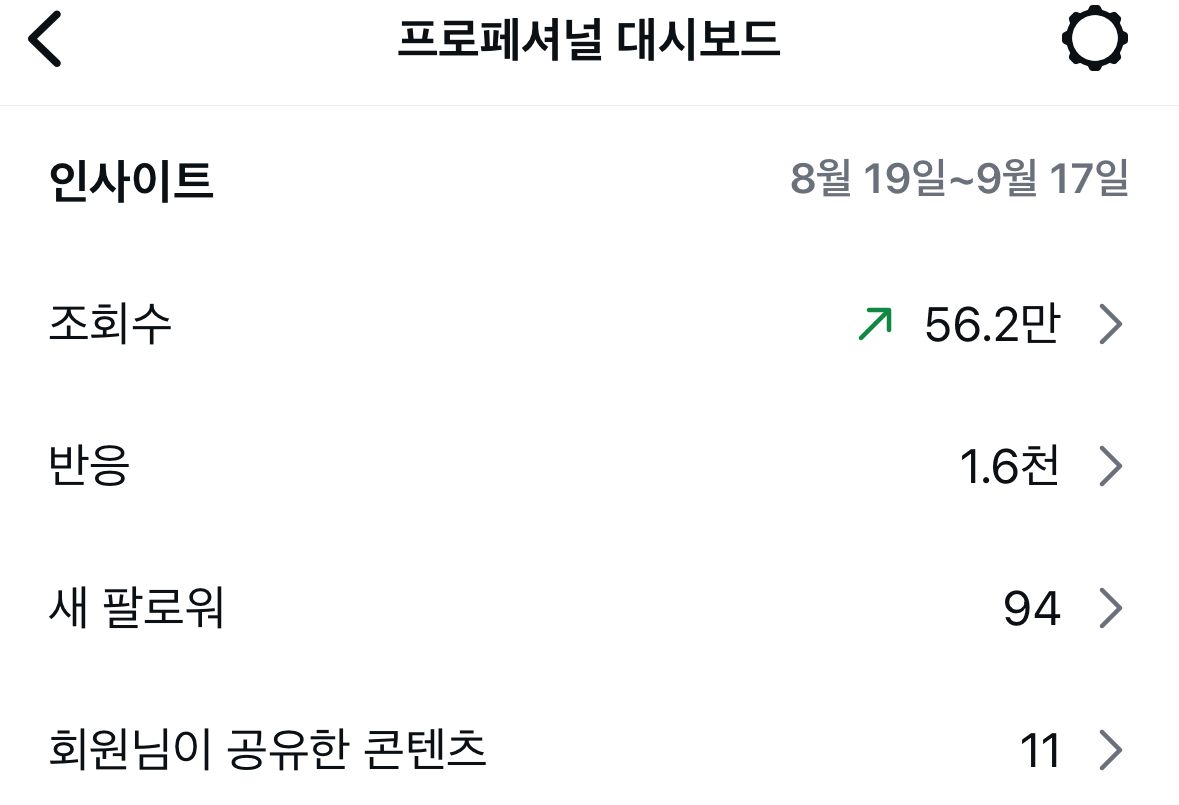Click the 8월 19일 start date
The height and width of the screenshot is (805, 1179).
tap(866, 180)
